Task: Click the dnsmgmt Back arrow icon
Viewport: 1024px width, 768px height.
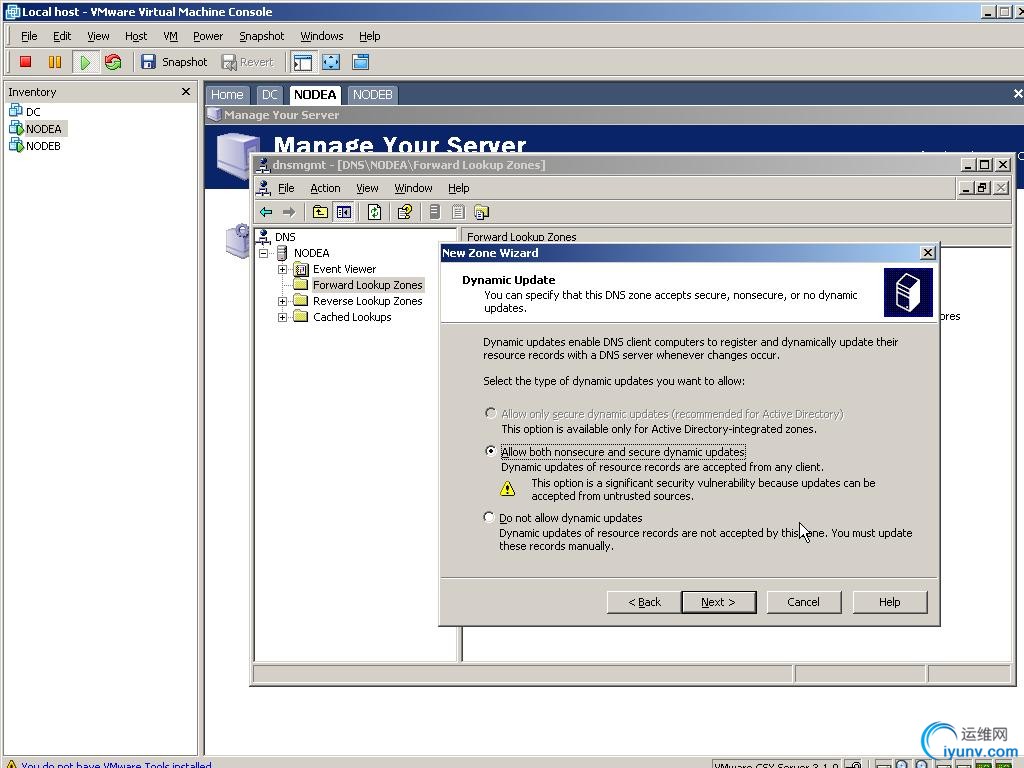Action: pos(266,212)
